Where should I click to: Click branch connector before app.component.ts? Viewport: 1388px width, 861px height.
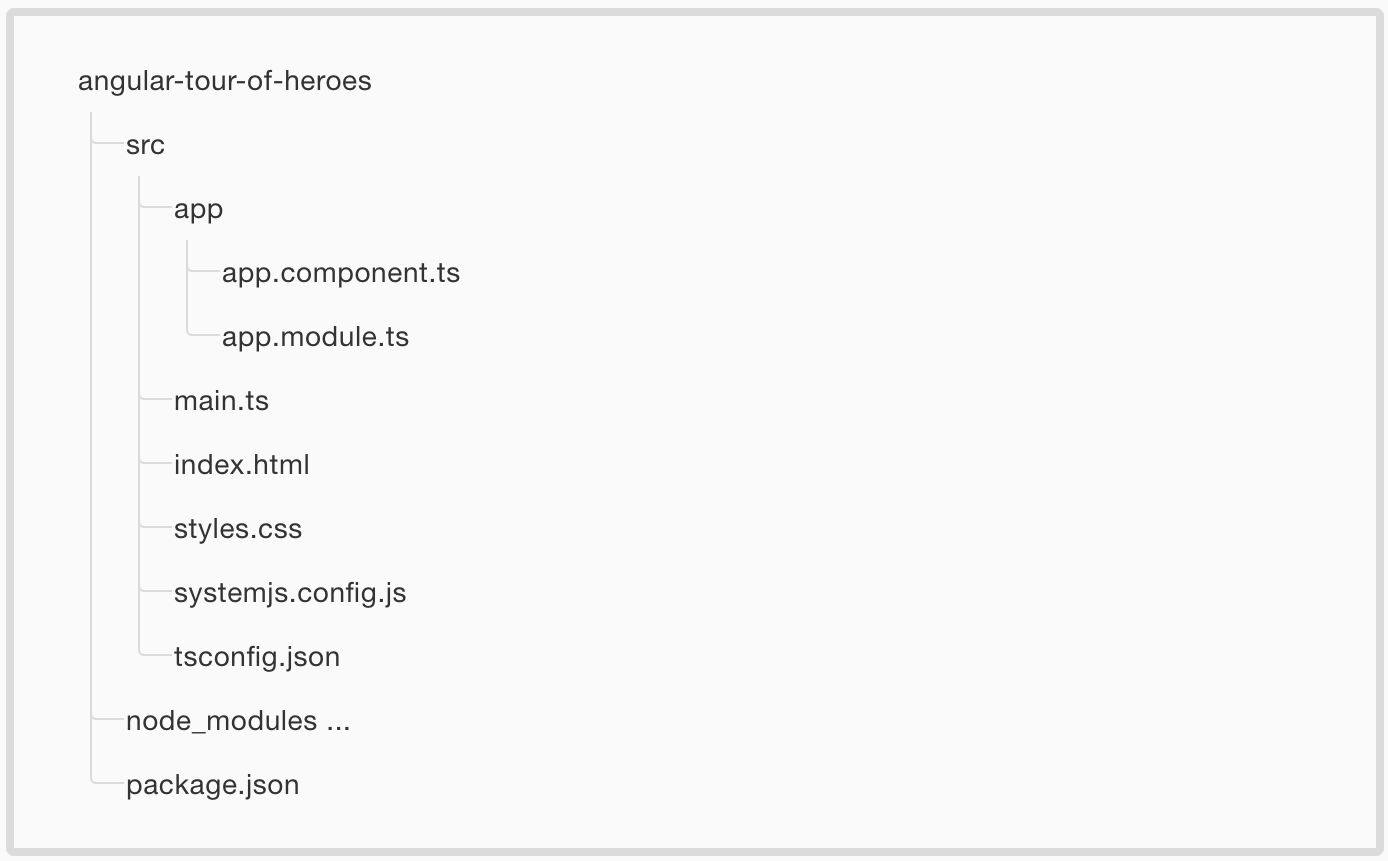[x=203, y=273]
